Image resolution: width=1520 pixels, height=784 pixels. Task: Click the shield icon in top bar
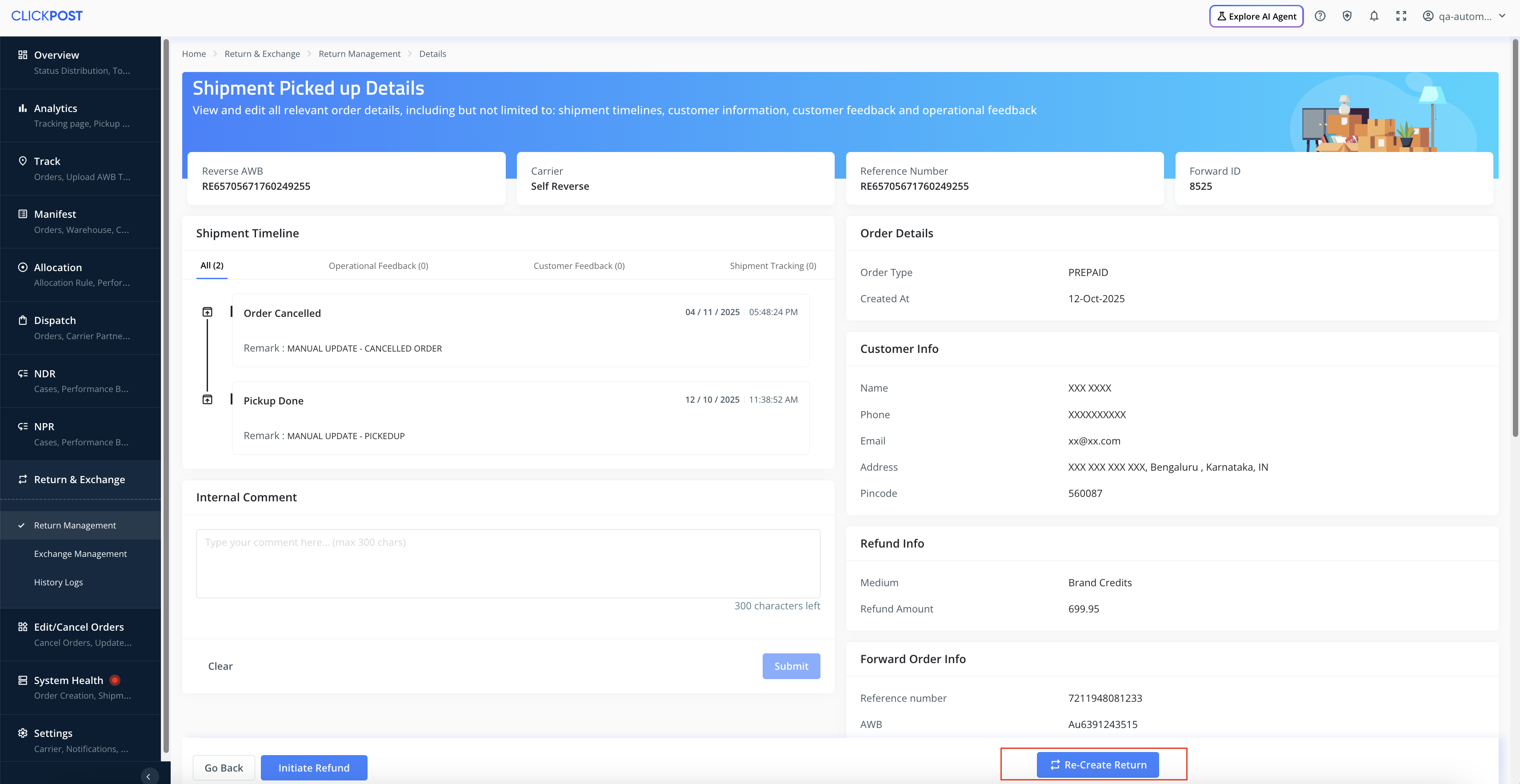click(x=1347, y=16)
